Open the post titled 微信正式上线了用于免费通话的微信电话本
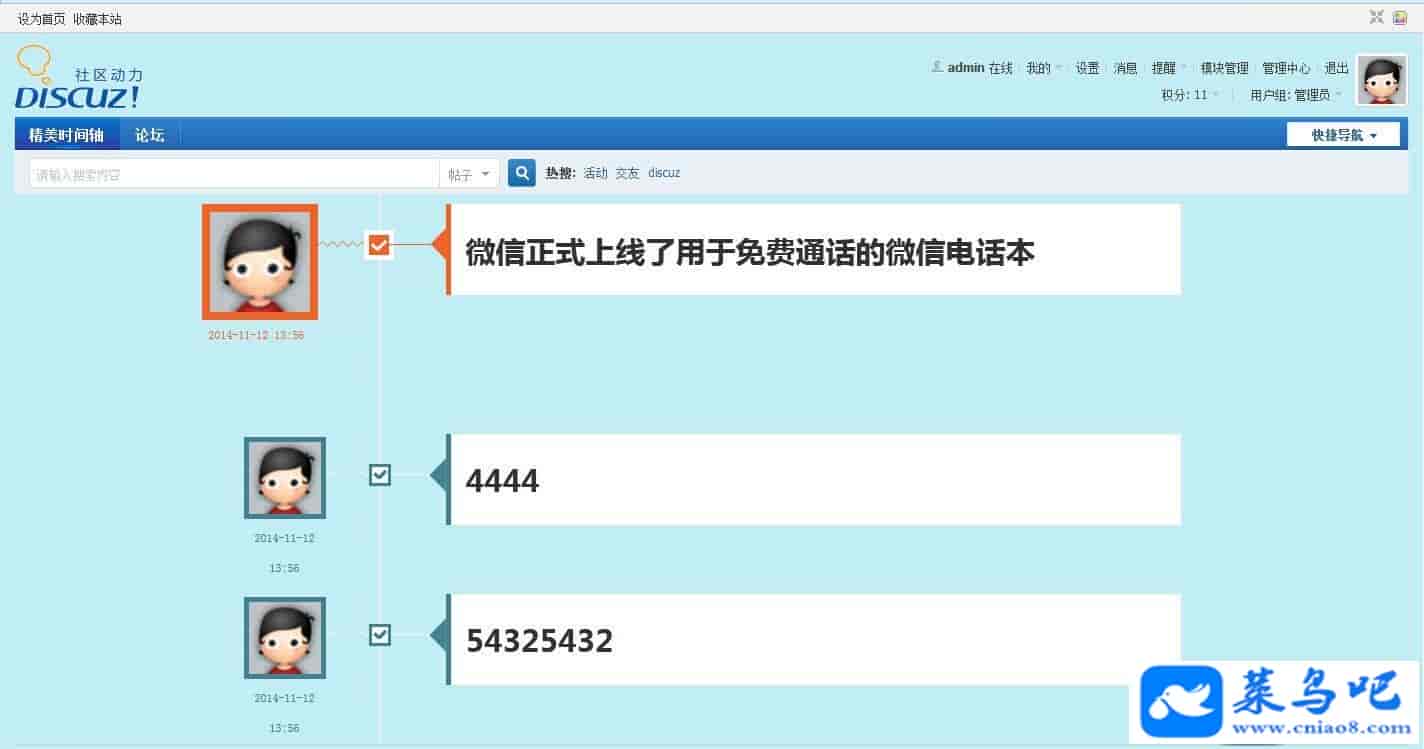1424x749 pixels. 750,253
